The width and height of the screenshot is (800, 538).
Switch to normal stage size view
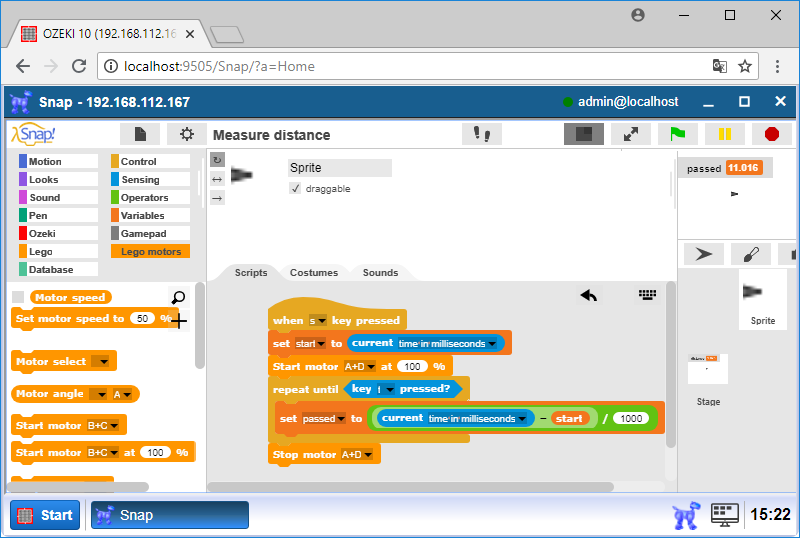[584, 134]
